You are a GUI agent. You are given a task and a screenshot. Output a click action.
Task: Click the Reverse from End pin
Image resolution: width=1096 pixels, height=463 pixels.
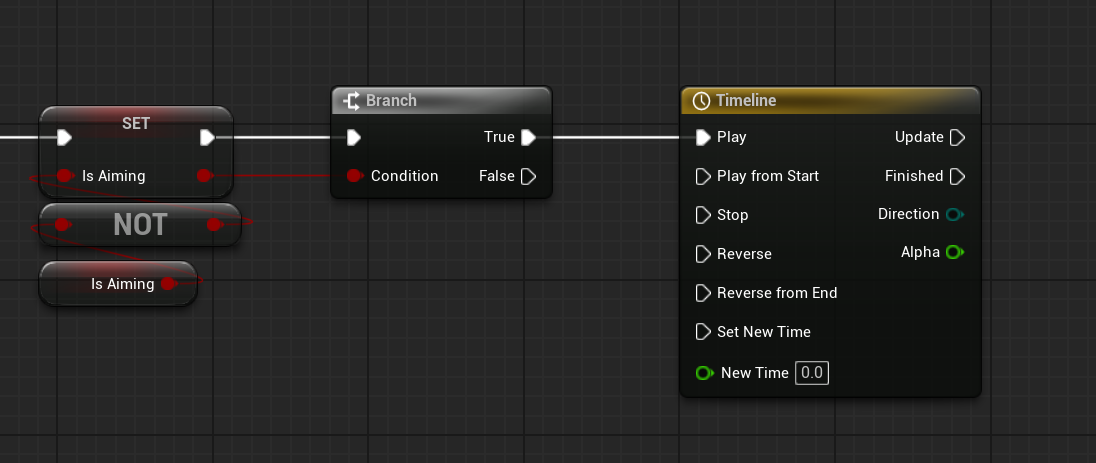[703, 293]
